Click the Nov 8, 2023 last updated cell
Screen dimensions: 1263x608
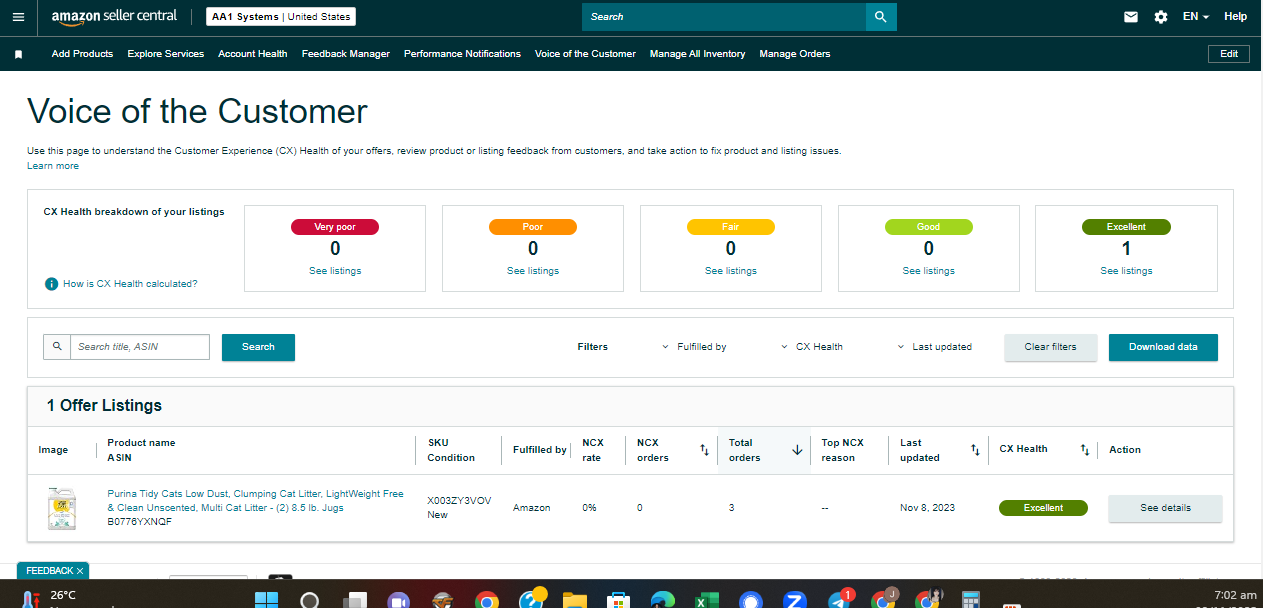[927, 508]
